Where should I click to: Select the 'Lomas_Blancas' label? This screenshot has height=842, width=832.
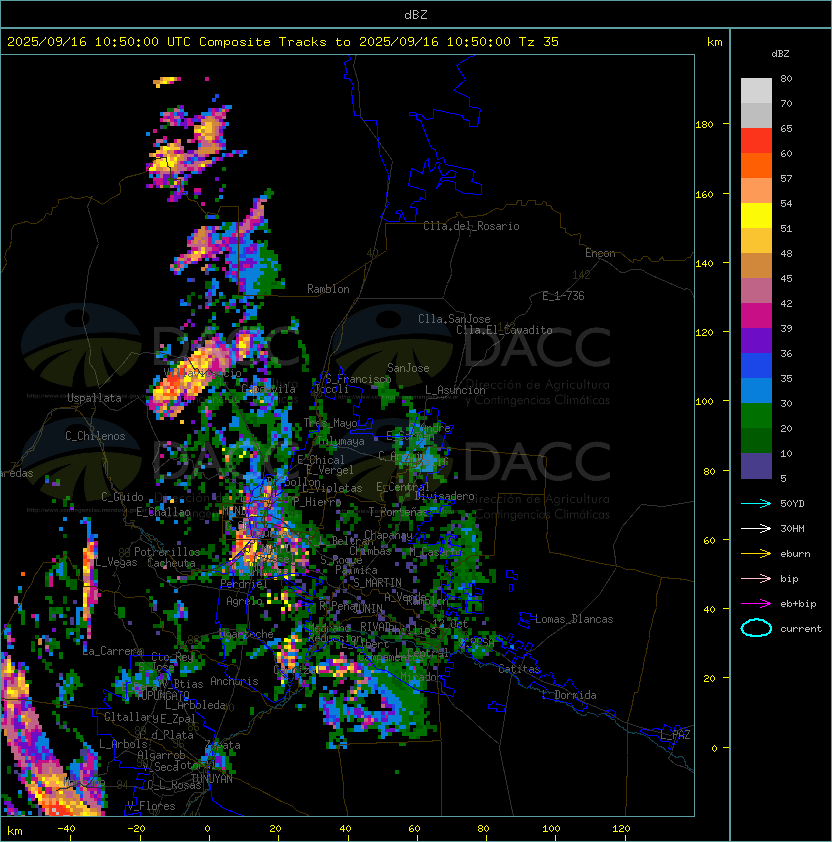pos(574,619)
